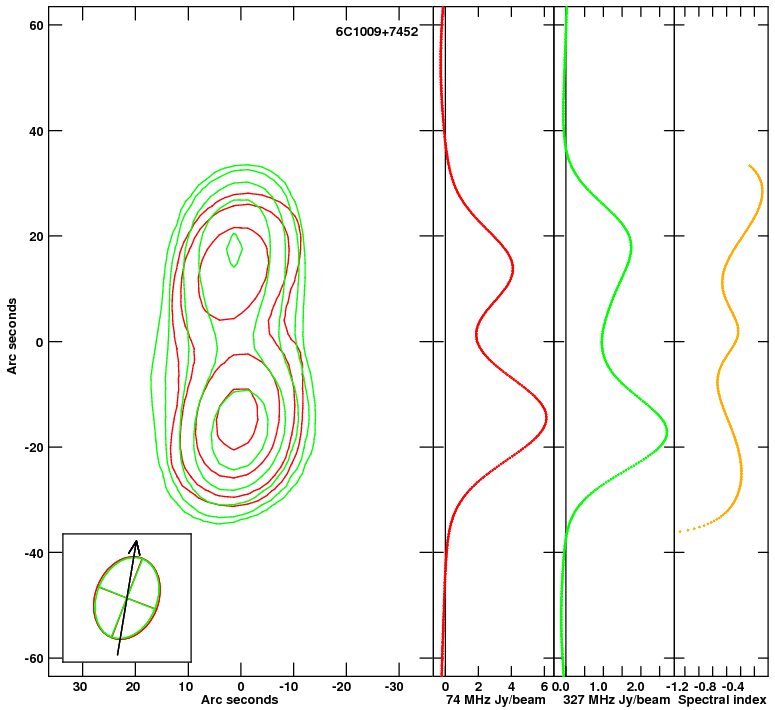Image resolution: width=775 pixels, height=710 pixels.
Task: Click the y-axis tick label -60
Action: coord(34,659)
